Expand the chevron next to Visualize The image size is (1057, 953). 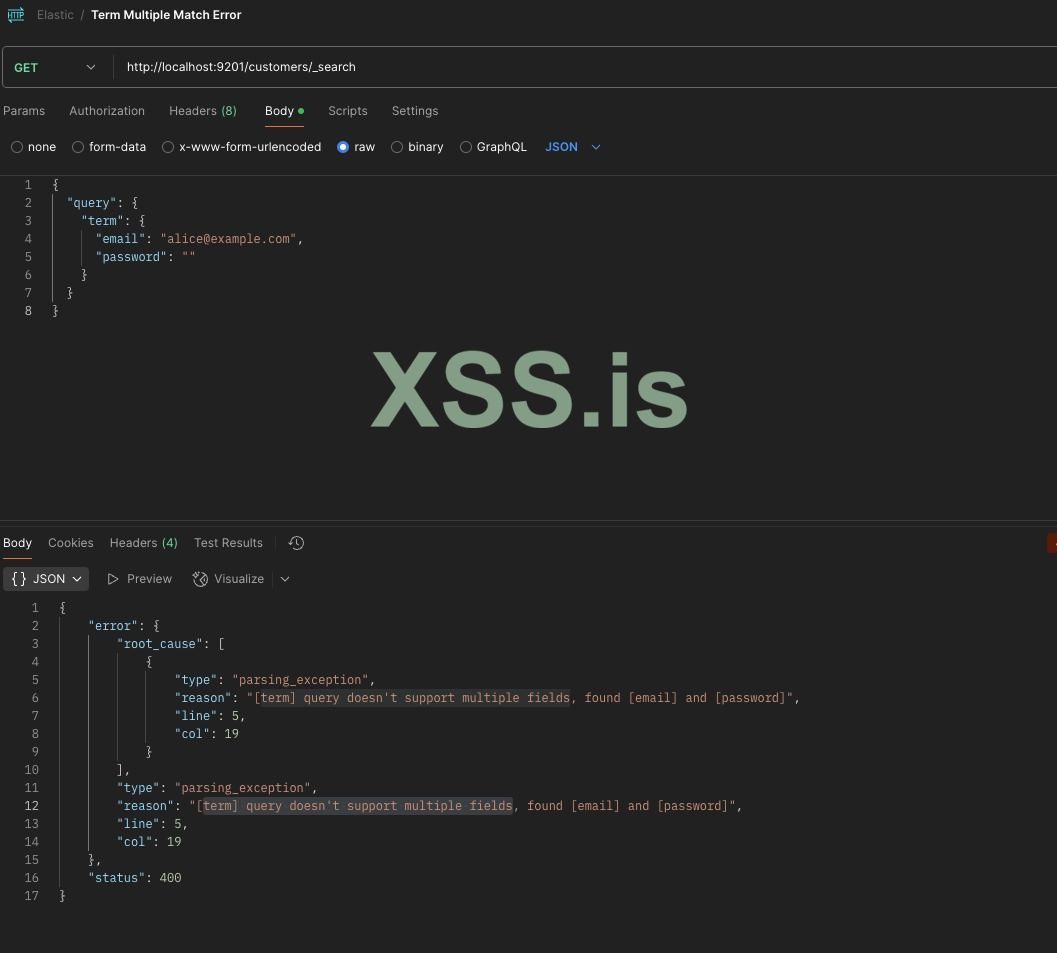pyautogui.click(x=285, y=579)
